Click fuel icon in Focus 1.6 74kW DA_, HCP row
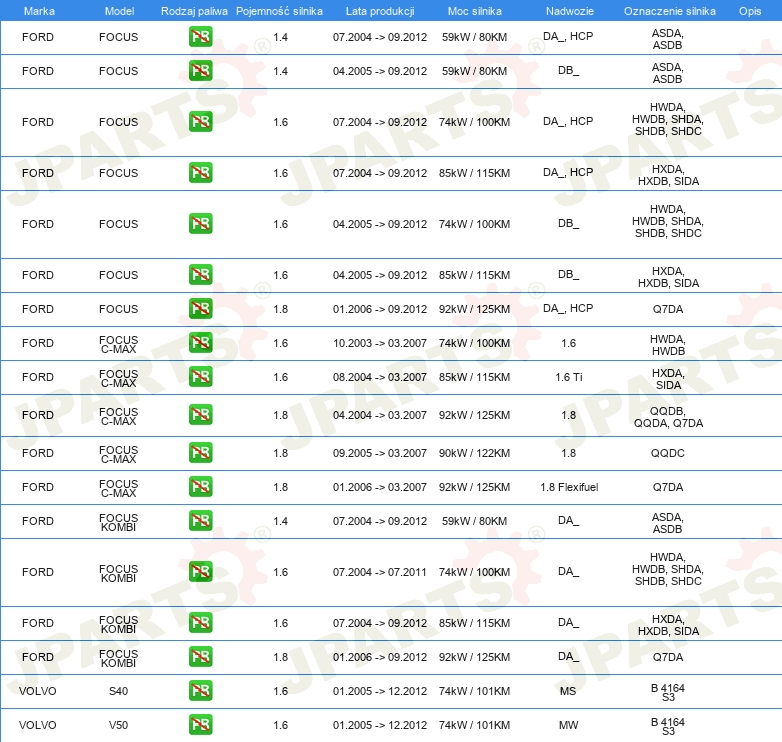This screenshot has height=742, width=782. 200,122
